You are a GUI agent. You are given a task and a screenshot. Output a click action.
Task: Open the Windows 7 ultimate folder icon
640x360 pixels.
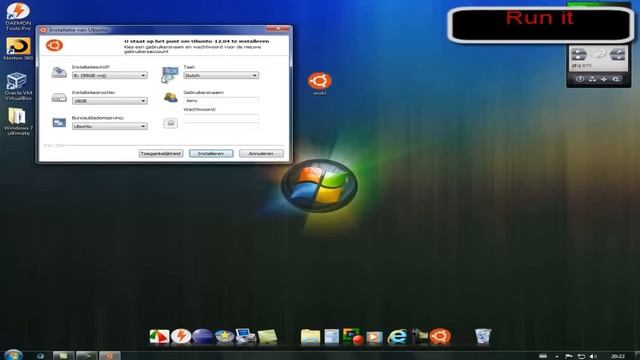18,121
